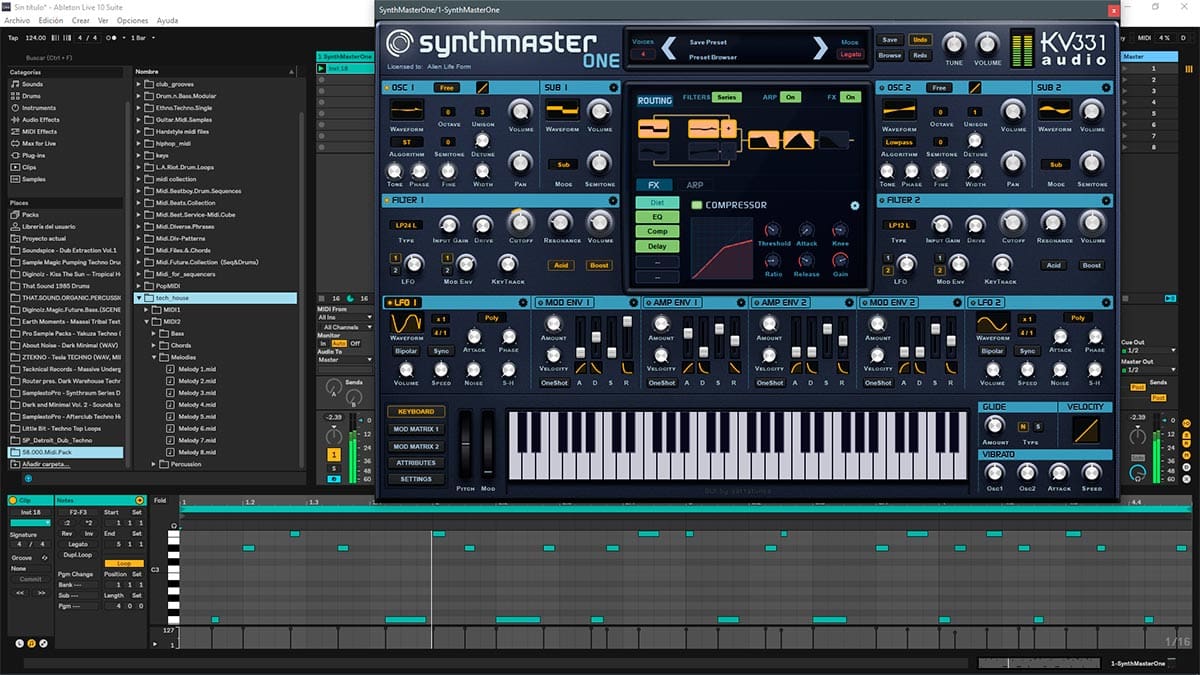
Task: Click the Browse button in SynthMaster One
Action: click(889, 56)
